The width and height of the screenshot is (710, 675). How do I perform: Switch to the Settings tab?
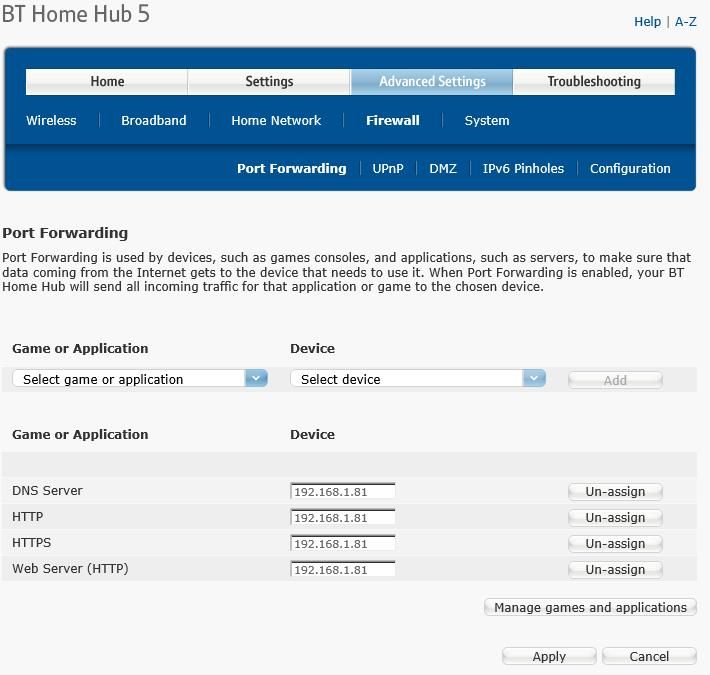[x=269, y=81]
